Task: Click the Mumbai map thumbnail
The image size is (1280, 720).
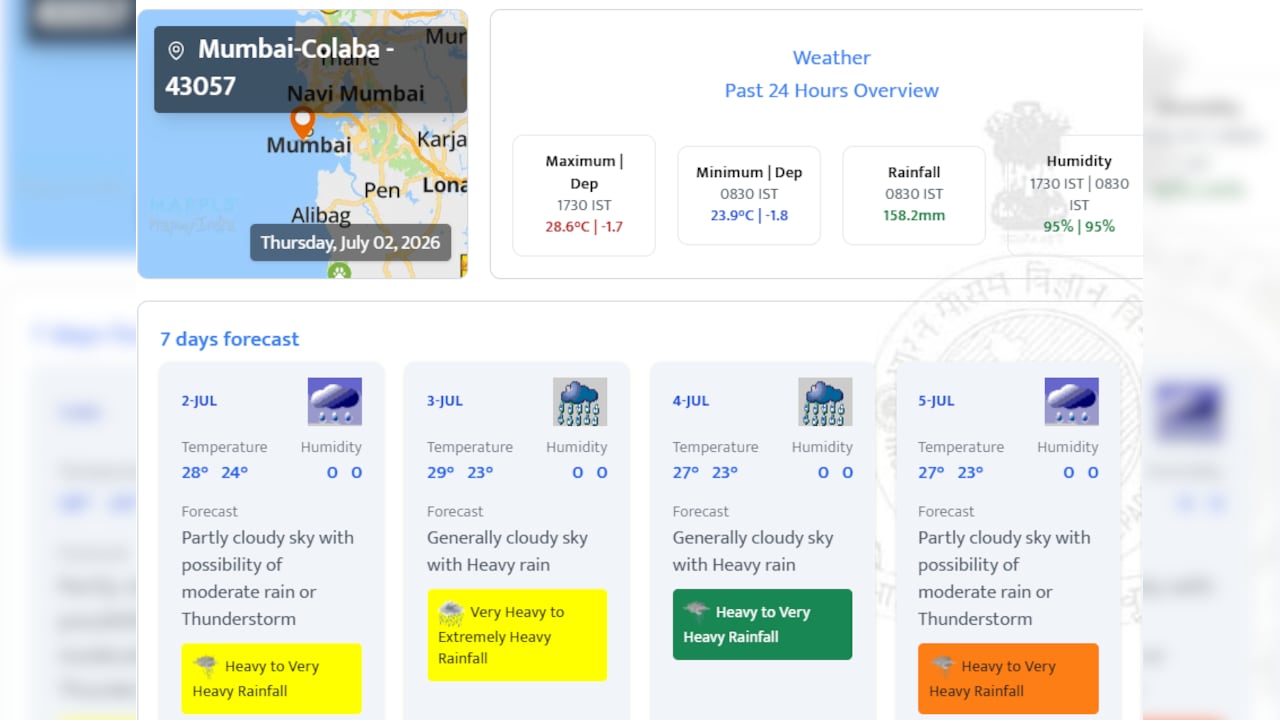Action: (x=303, y=144)
